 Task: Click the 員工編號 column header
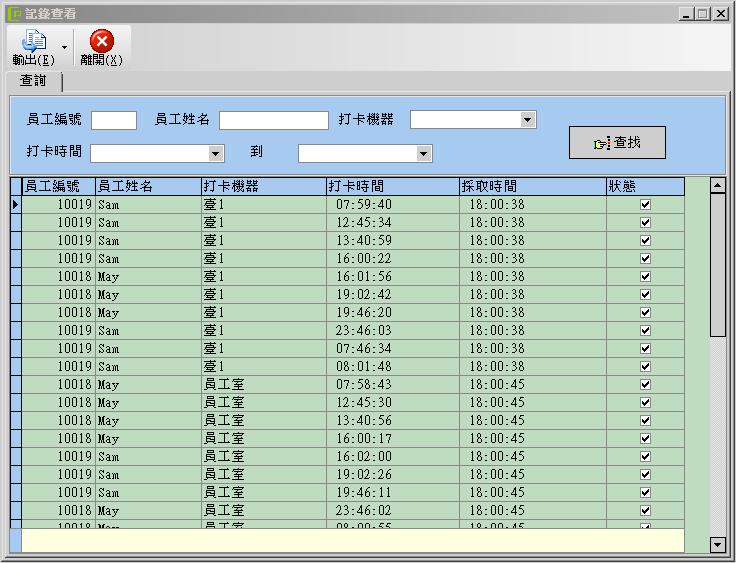[58, 186]
